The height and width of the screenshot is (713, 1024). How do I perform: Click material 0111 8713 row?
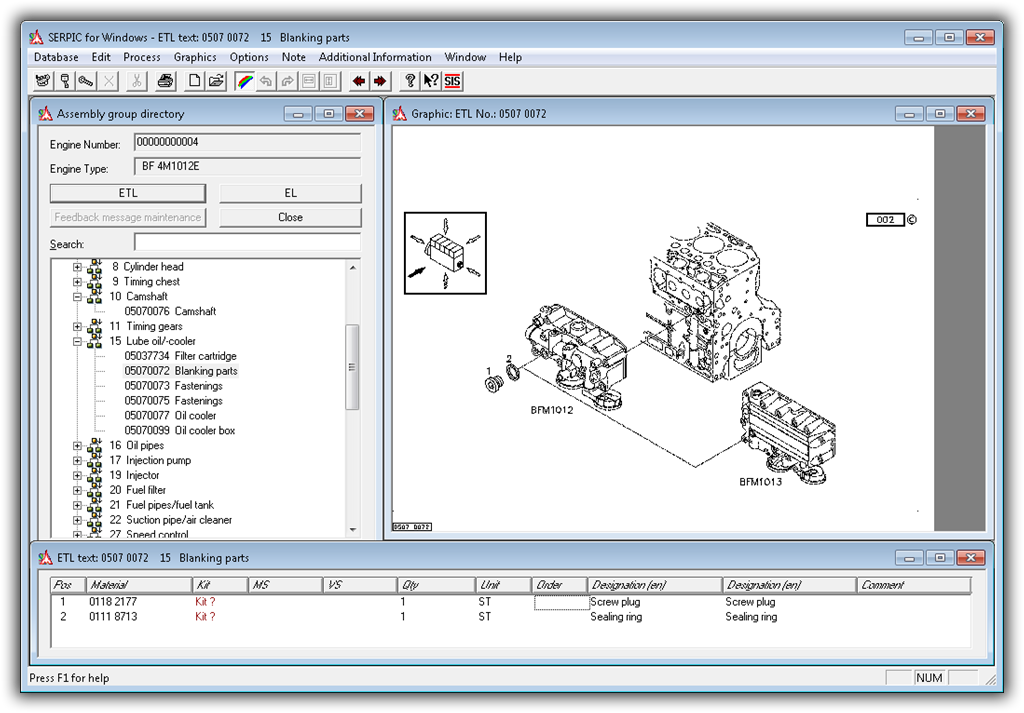113,616
